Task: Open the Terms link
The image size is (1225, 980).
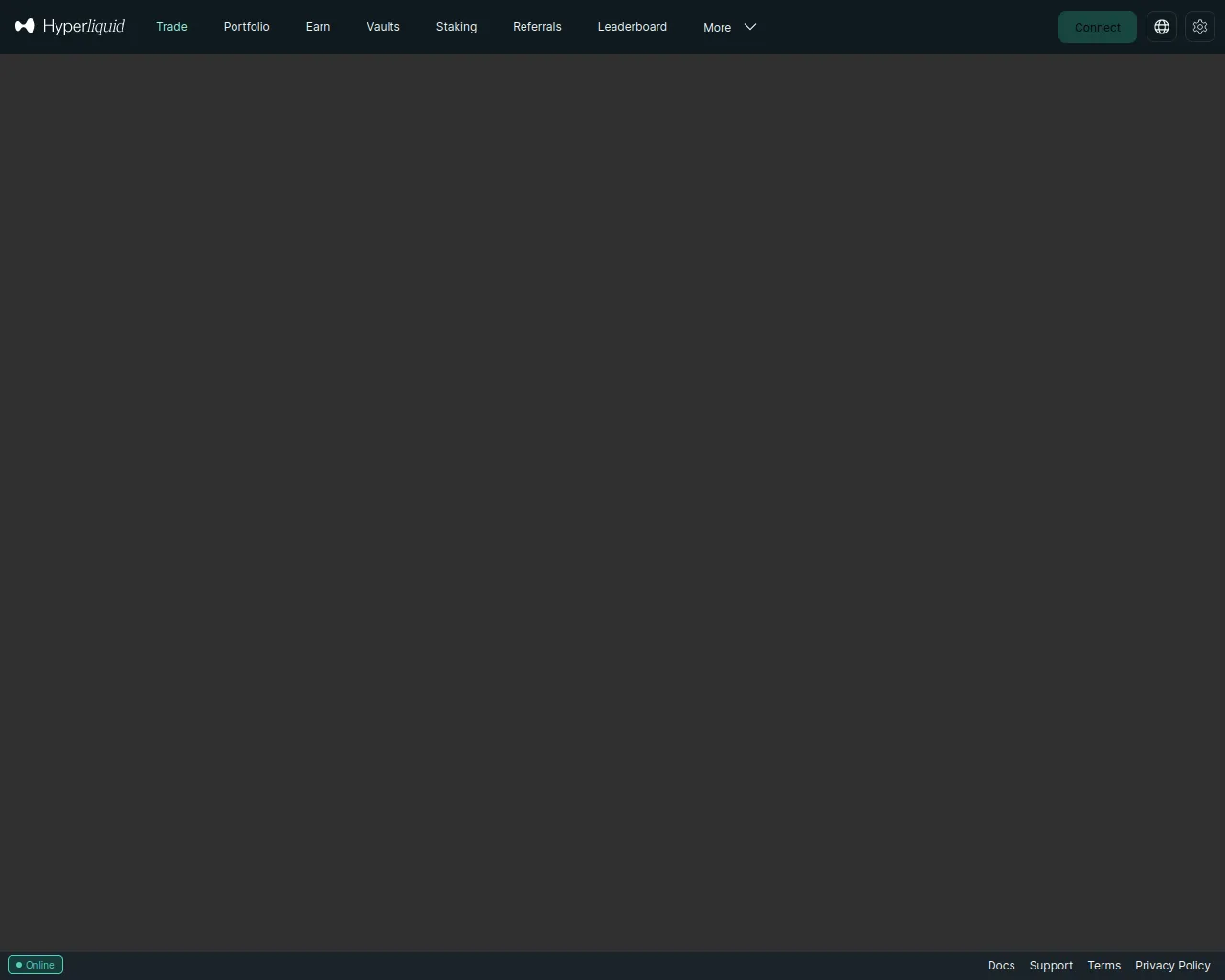Action: [1103, 965]
